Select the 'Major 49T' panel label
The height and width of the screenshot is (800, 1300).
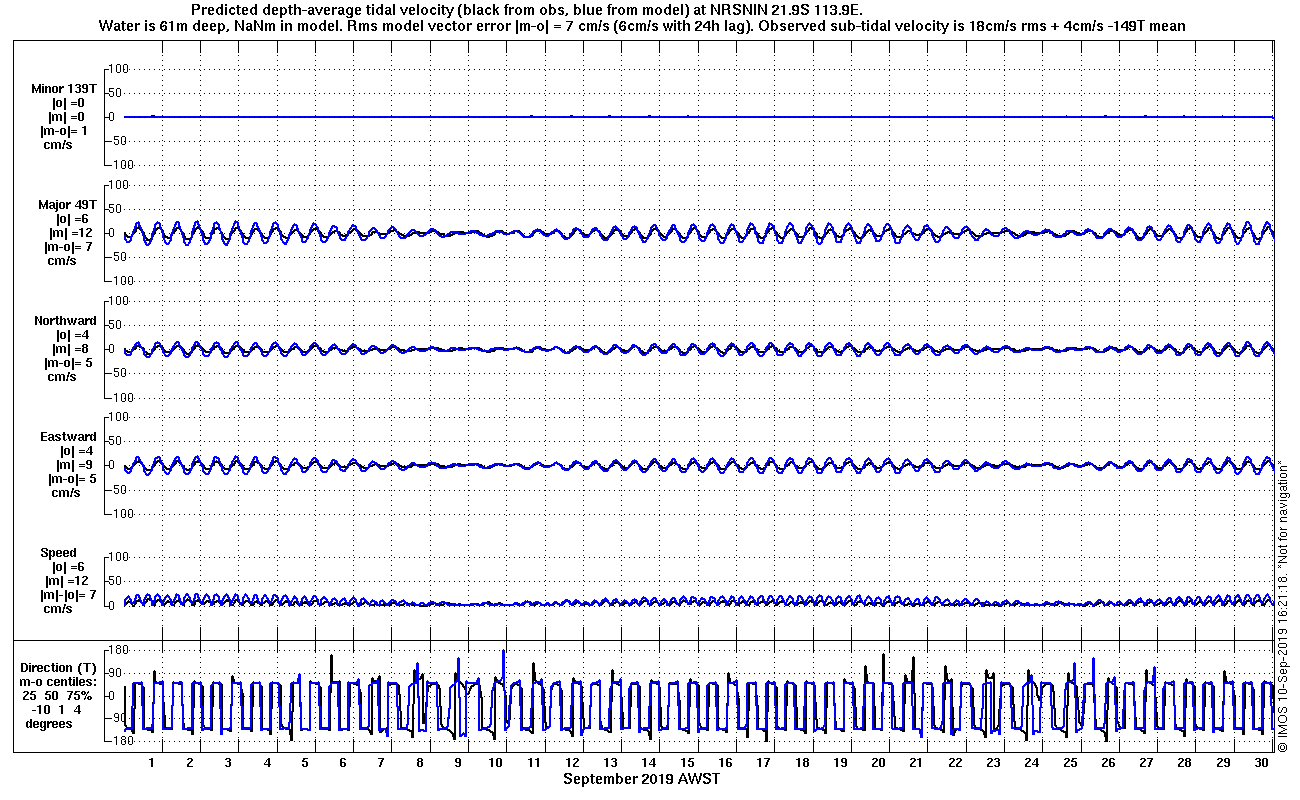(x=67, y=204)
